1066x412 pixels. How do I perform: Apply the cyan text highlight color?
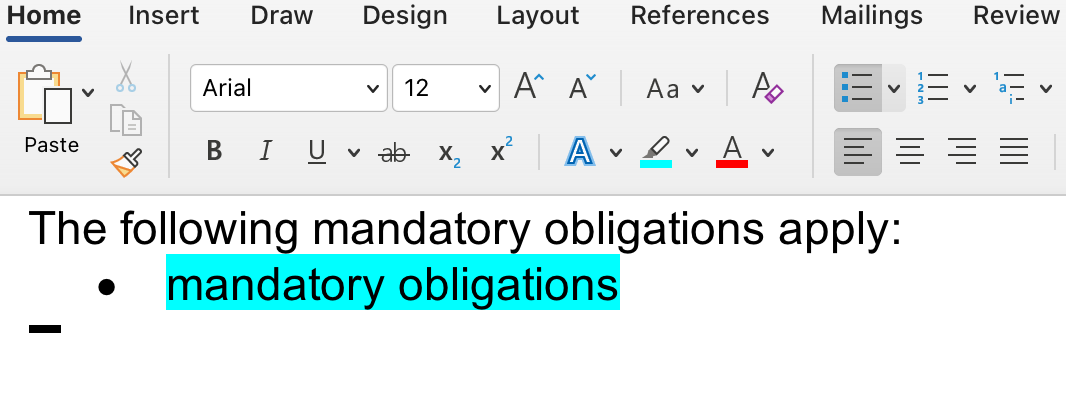click(x=656, y=152)
